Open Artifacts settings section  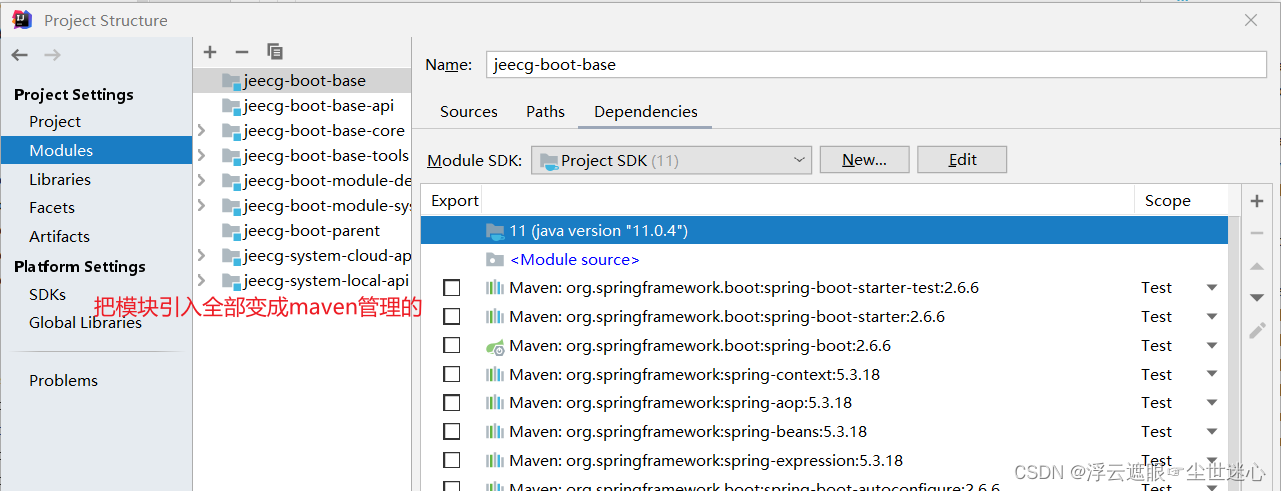point(59,237)
